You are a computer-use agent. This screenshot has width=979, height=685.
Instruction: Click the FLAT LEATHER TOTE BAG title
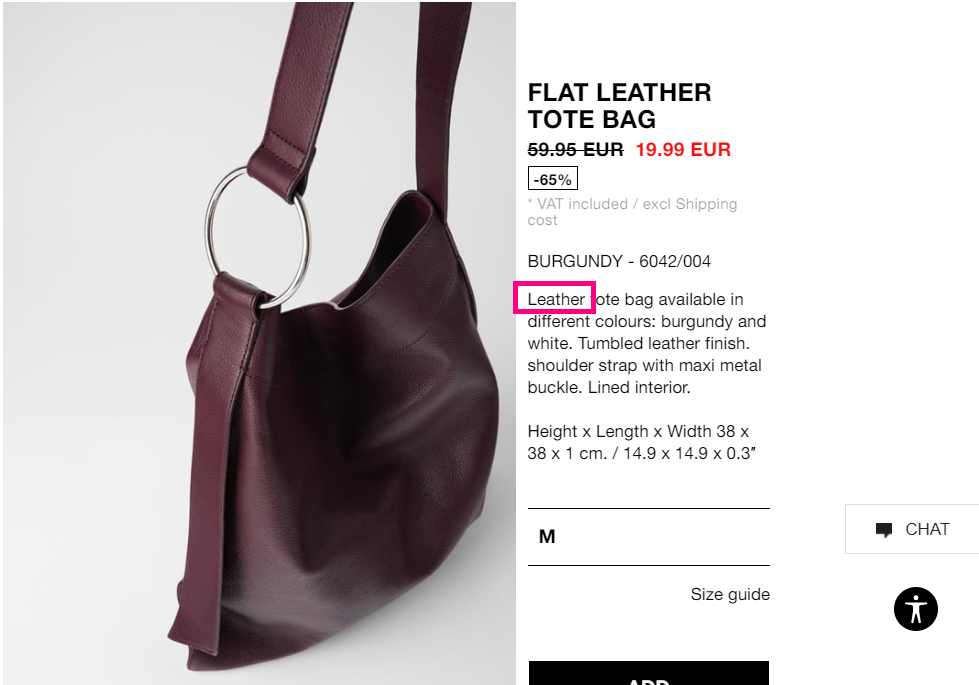point(619,106)
